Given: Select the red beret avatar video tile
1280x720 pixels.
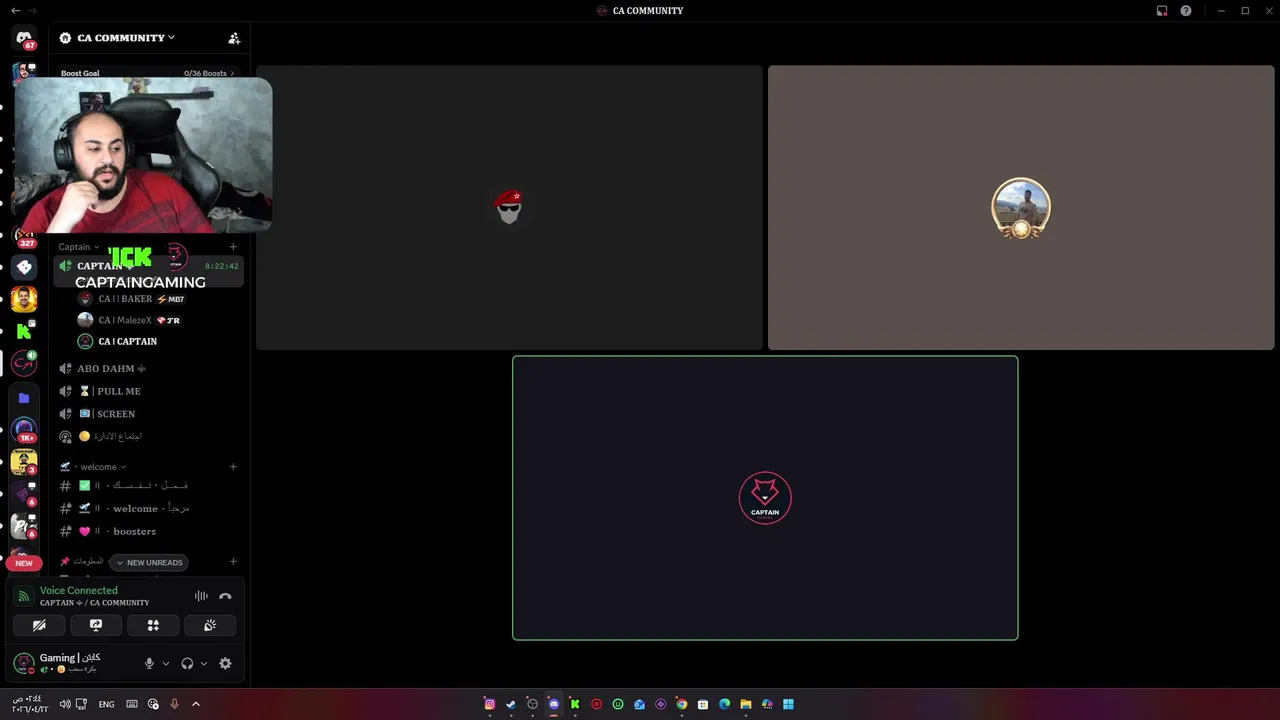Looking at the screenshot, I should coord(509,208).
